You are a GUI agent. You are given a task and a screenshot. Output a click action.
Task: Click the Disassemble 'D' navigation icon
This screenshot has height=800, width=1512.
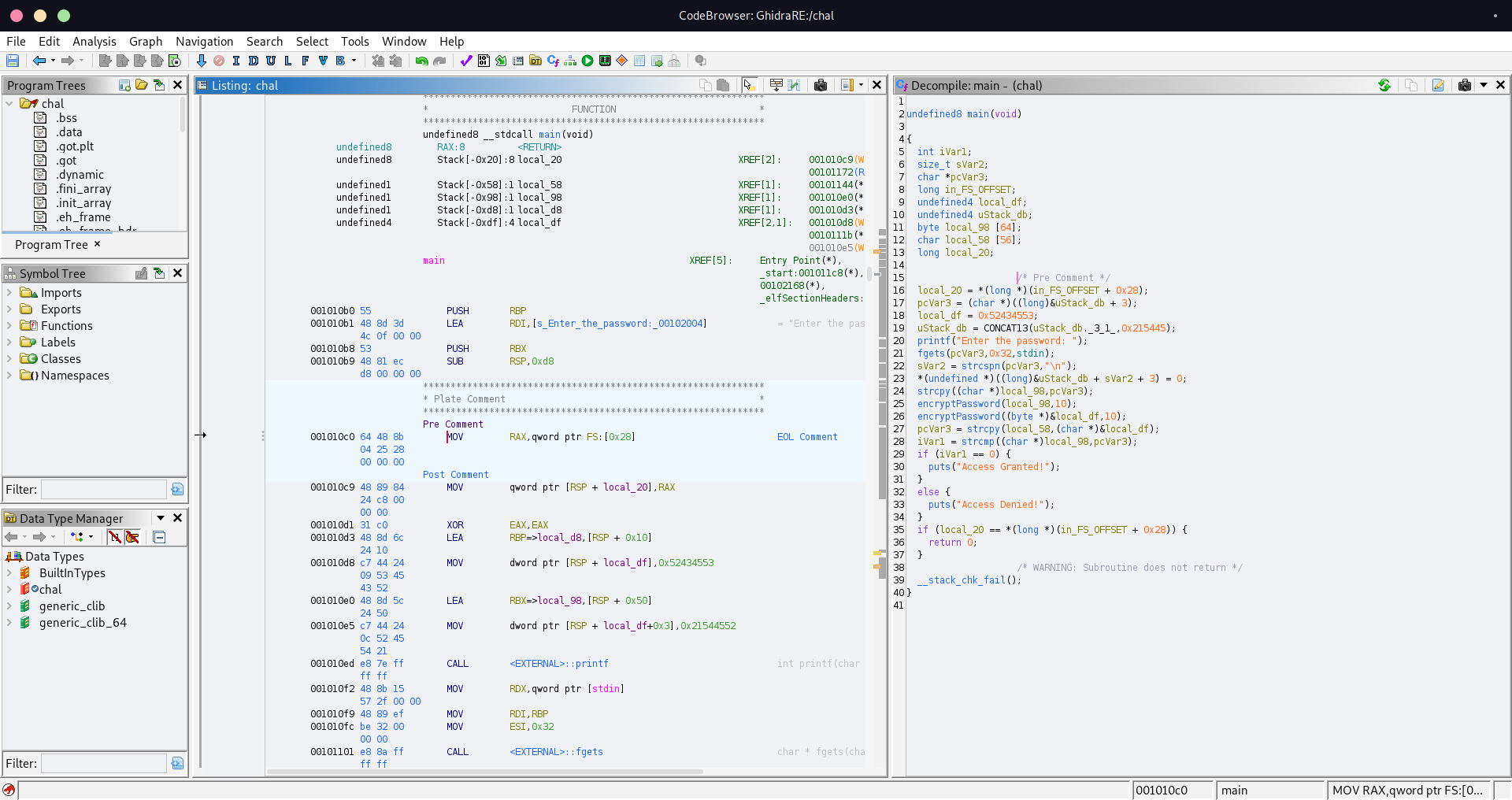coord(254,61)
